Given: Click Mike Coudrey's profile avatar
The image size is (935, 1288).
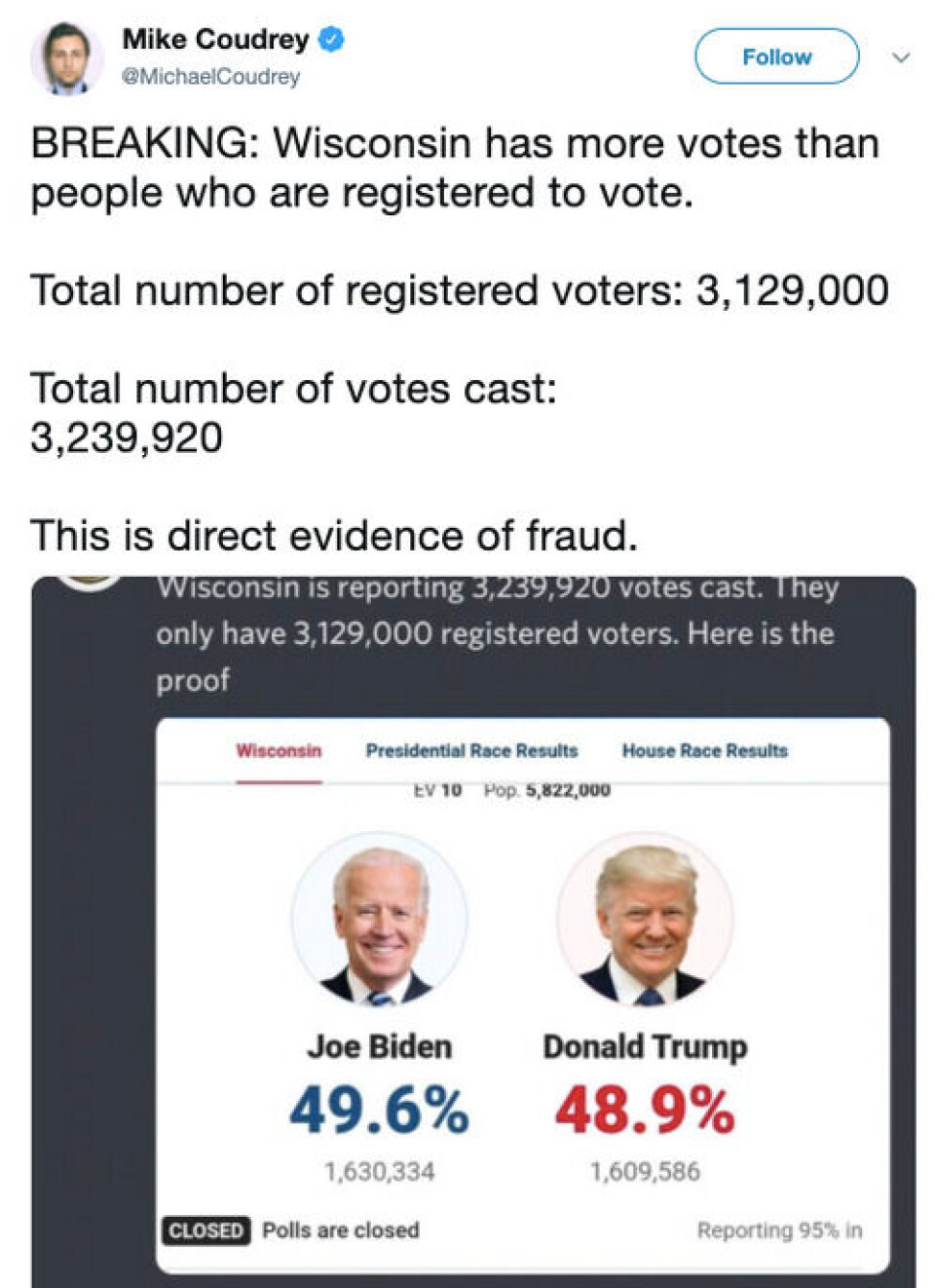Looking at the screenshot, I should pyautogui.click(x=66, y=57).
